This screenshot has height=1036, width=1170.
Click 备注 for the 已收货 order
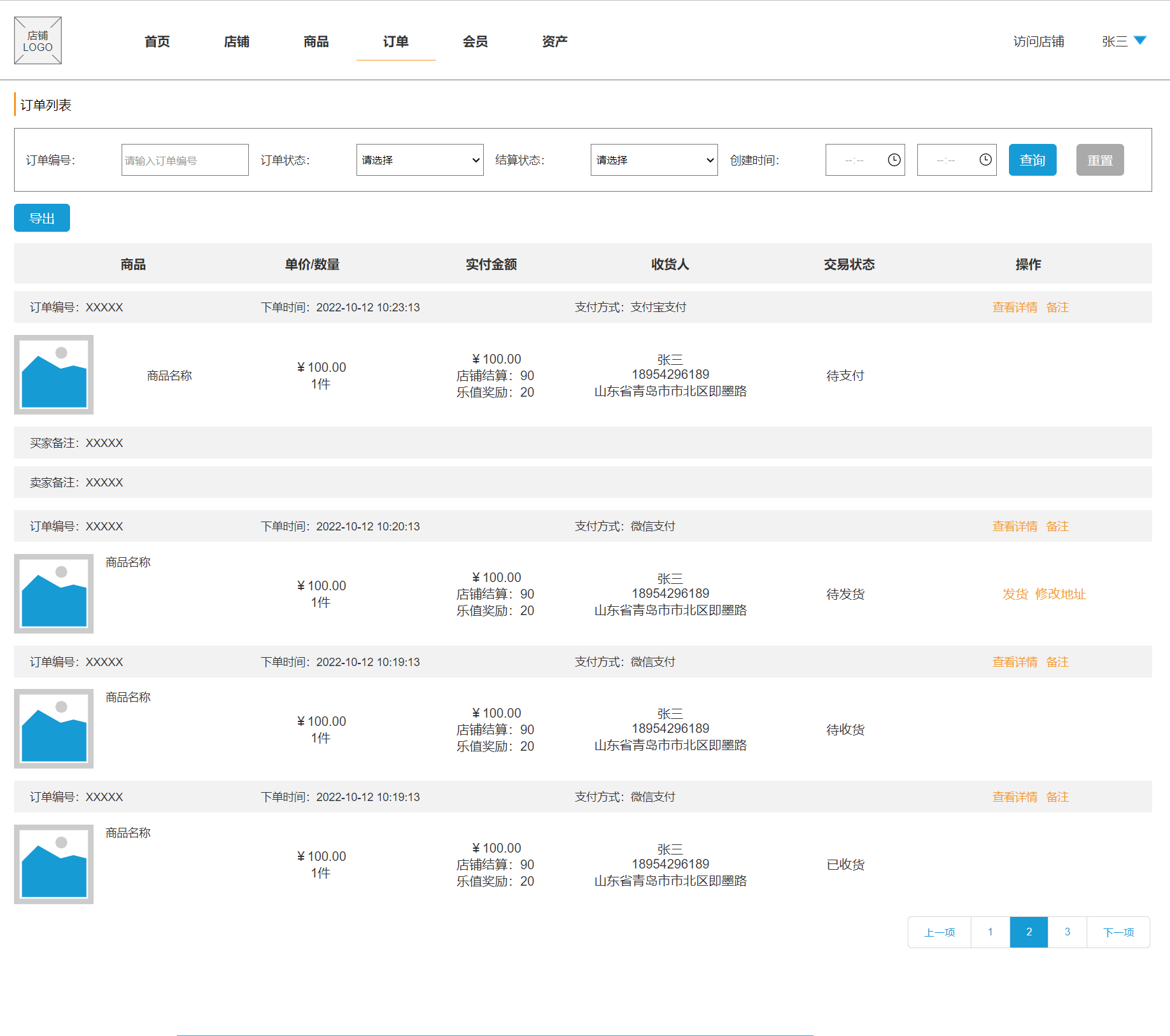[1057, 797]
